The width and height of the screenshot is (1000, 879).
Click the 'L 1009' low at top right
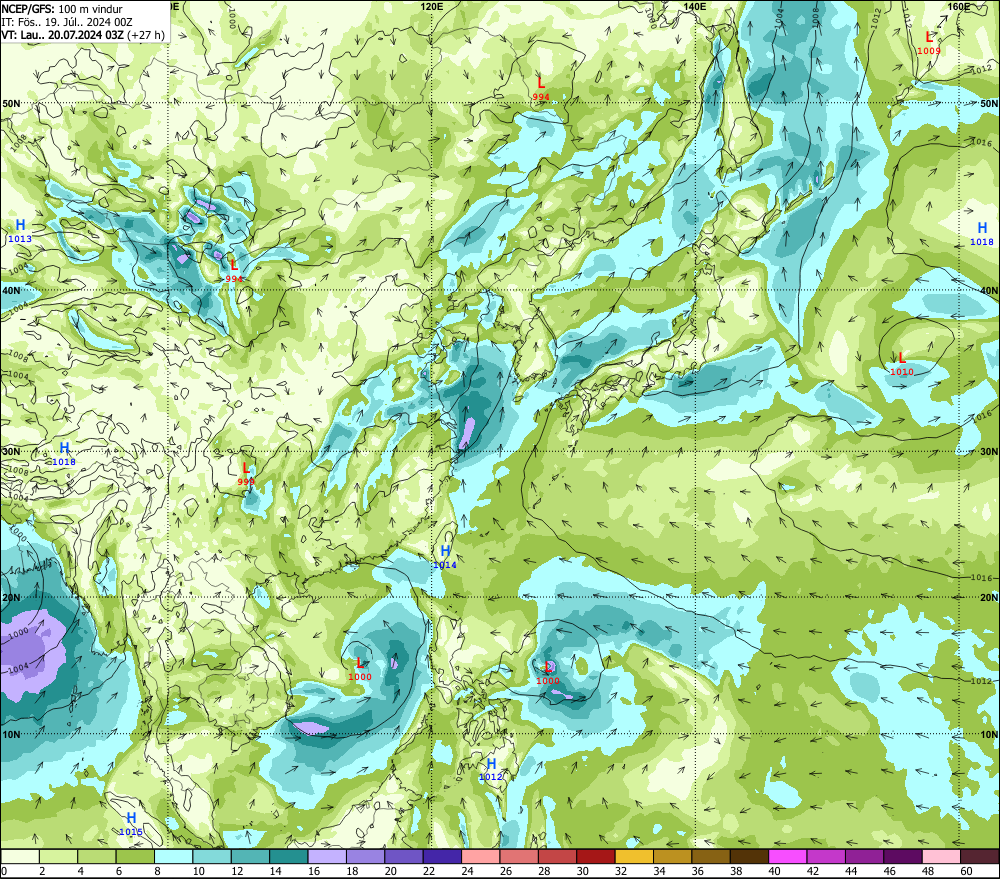click(x=929, y=43)
